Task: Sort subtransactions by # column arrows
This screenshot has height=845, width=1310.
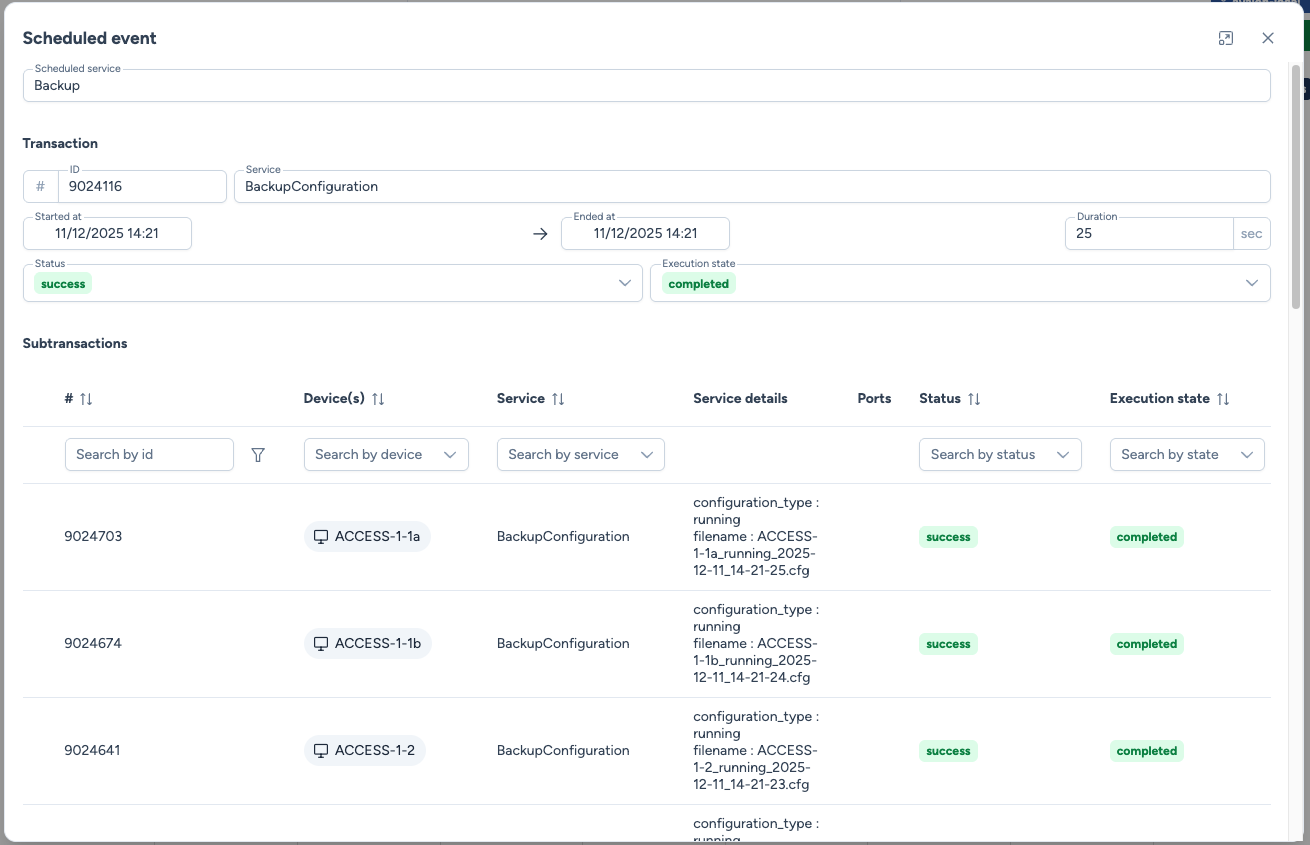Action: click(86, 399)
